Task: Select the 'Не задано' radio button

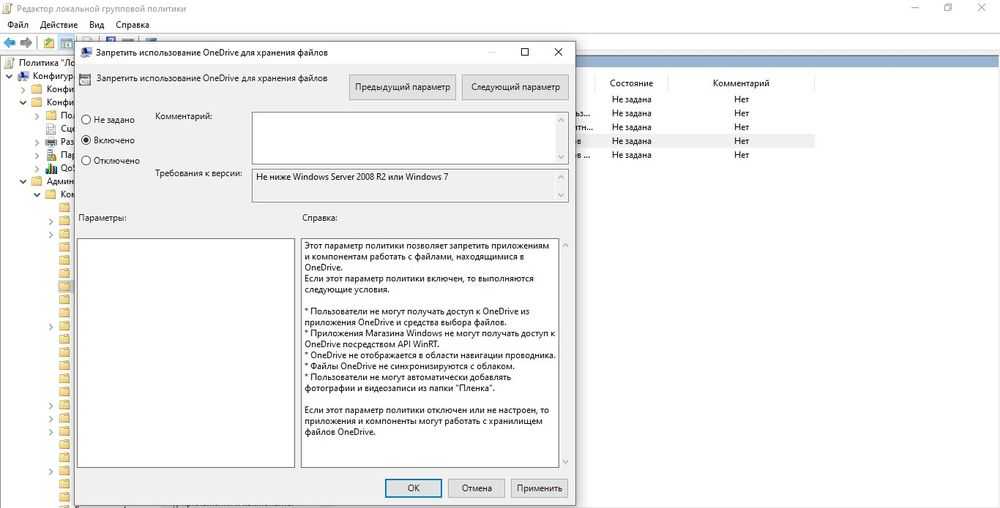Action: click(x=86, y=119)
